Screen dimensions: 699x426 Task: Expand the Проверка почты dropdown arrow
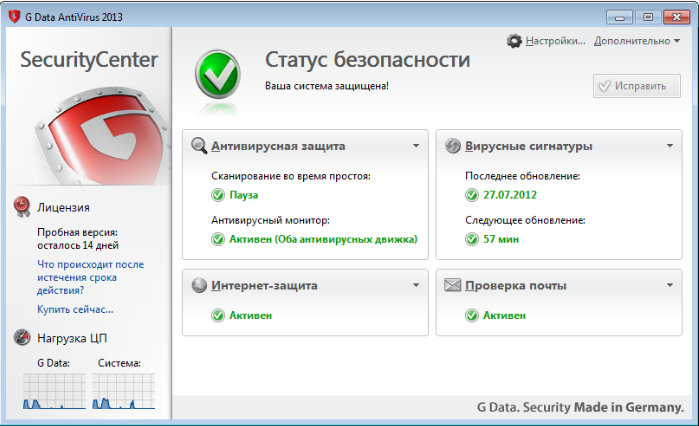pos(670,285)
